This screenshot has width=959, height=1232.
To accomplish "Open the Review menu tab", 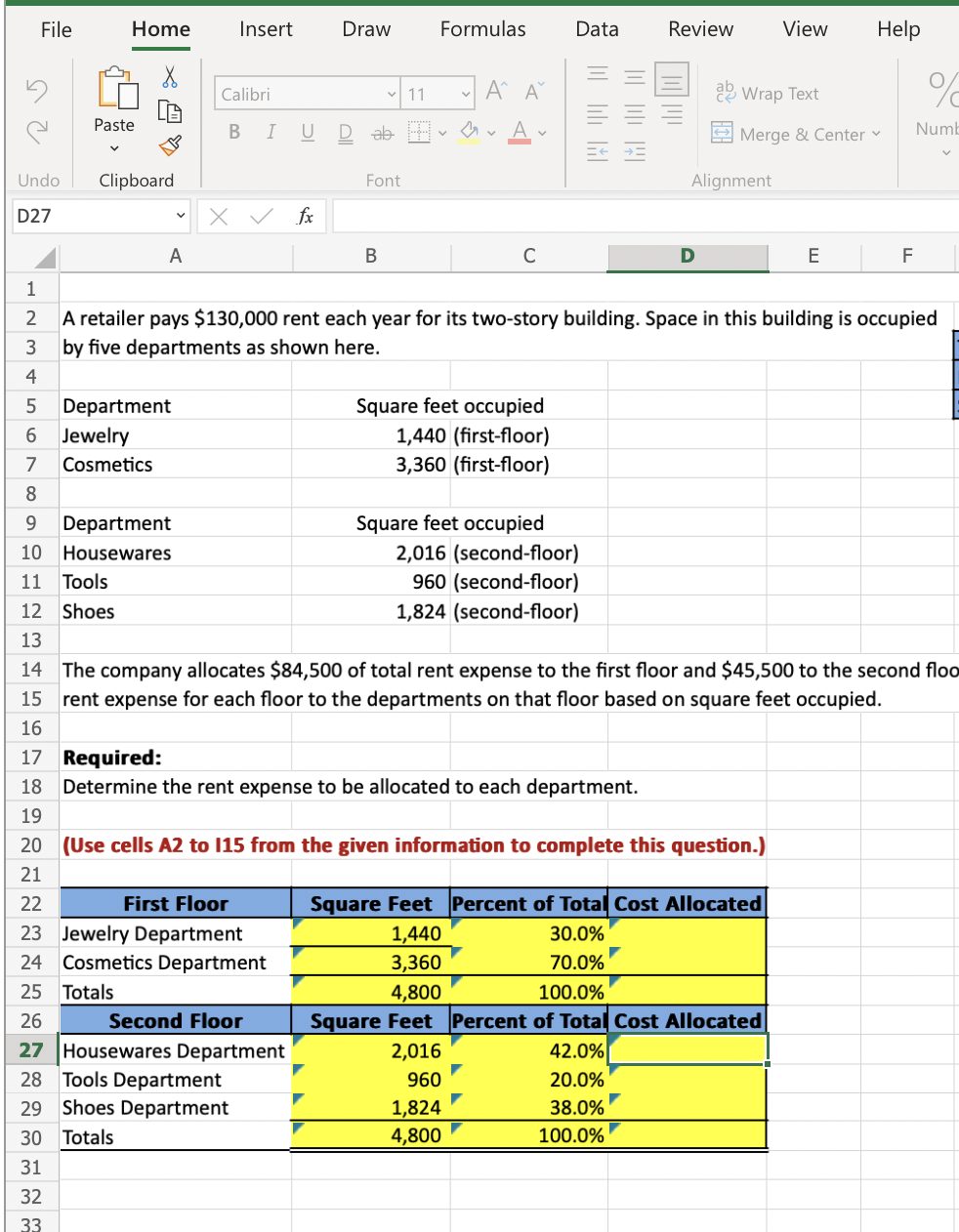I will pyautogui.click(x=700, y=29).
